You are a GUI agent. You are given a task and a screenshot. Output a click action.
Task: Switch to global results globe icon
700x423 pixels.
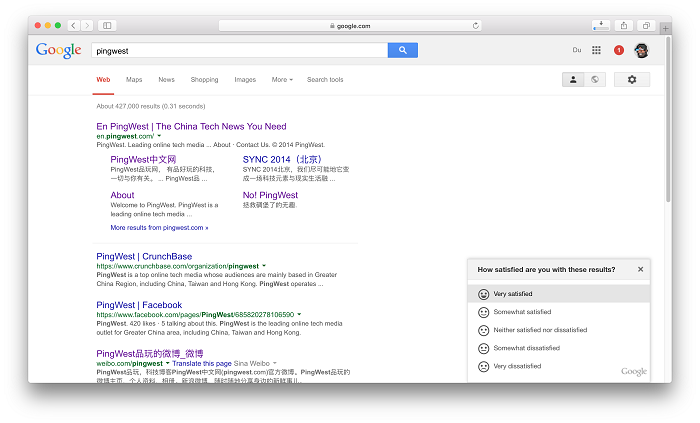click(595, 79)
